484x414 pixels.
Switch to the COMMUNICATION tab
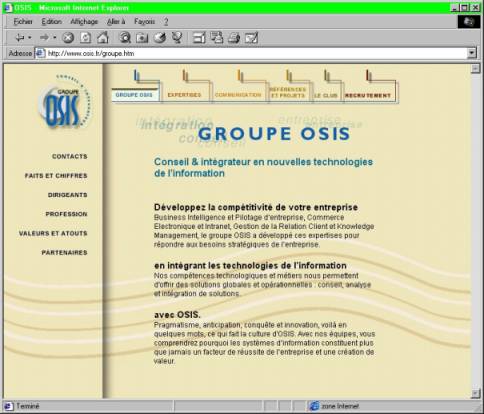238,95
